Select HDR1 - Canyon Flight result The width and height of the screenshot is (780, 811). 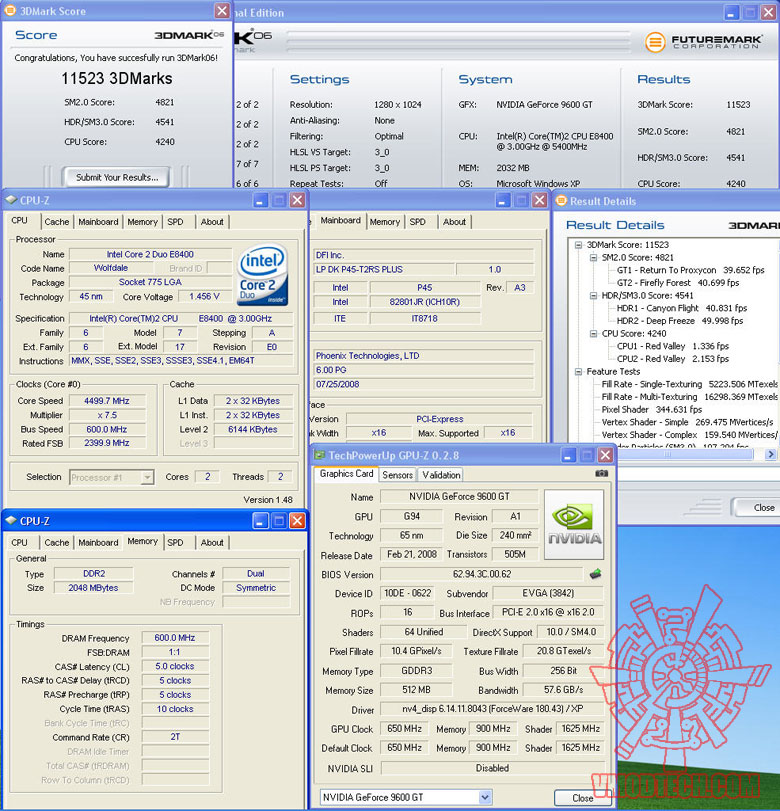(682, 308)
